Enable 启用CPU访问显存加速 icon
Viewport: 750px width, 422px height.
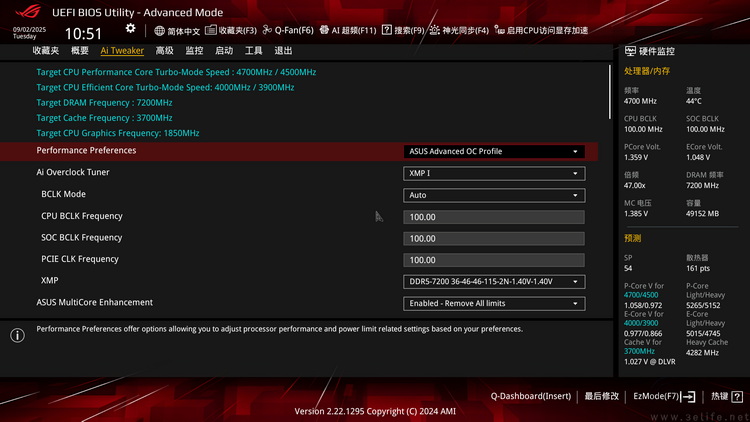pos(499,30)
